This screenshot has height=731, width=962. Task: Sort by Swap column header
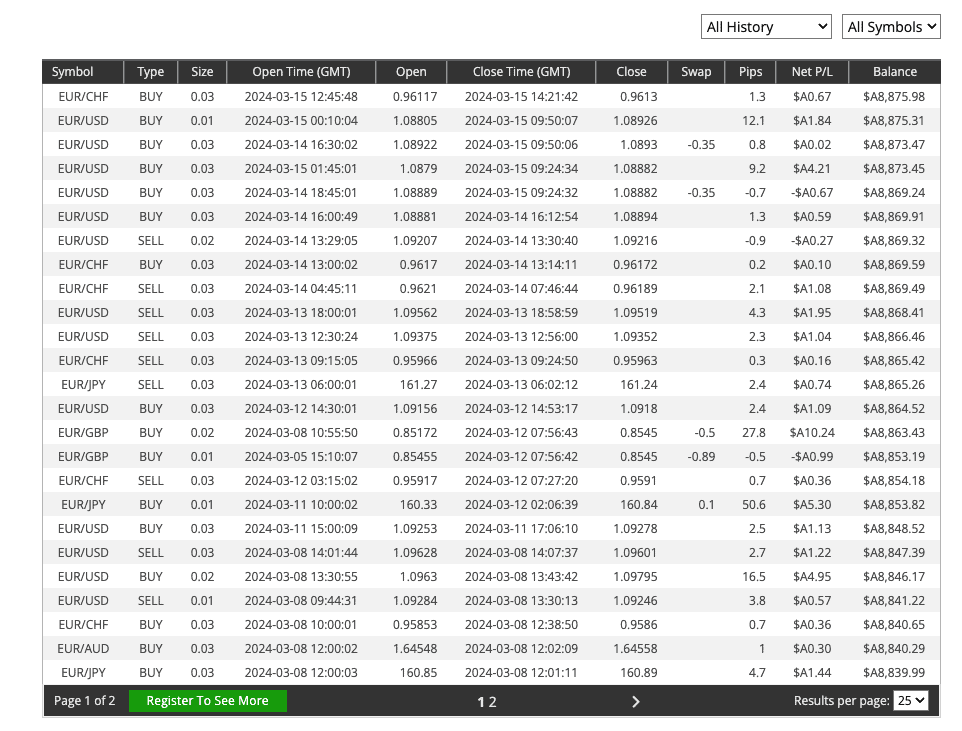696,72
